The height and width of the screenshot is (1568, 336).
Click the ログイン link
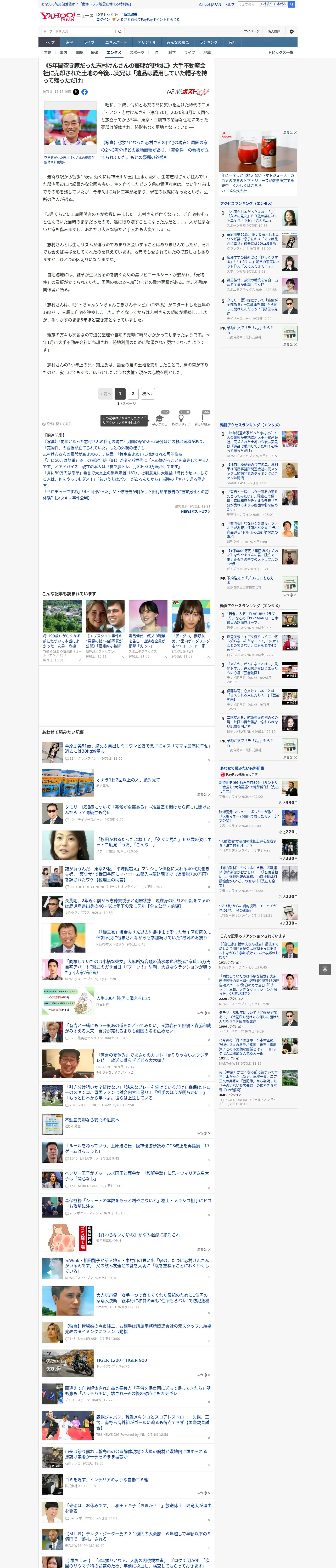tap(103, 20)
